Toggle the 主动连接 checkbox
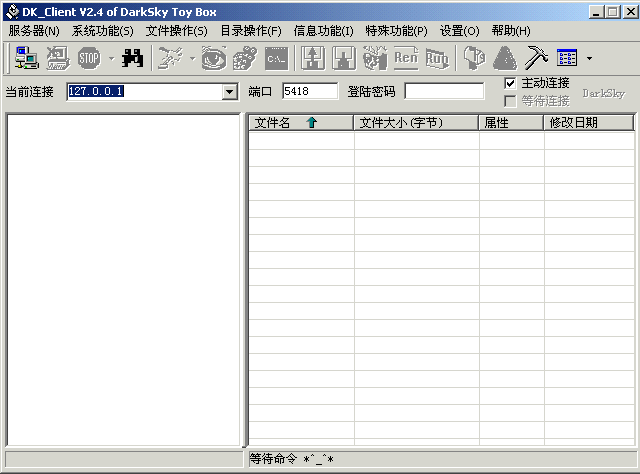Image resolution: width=640 pixels, height=474 pixels. click(511, 83)
